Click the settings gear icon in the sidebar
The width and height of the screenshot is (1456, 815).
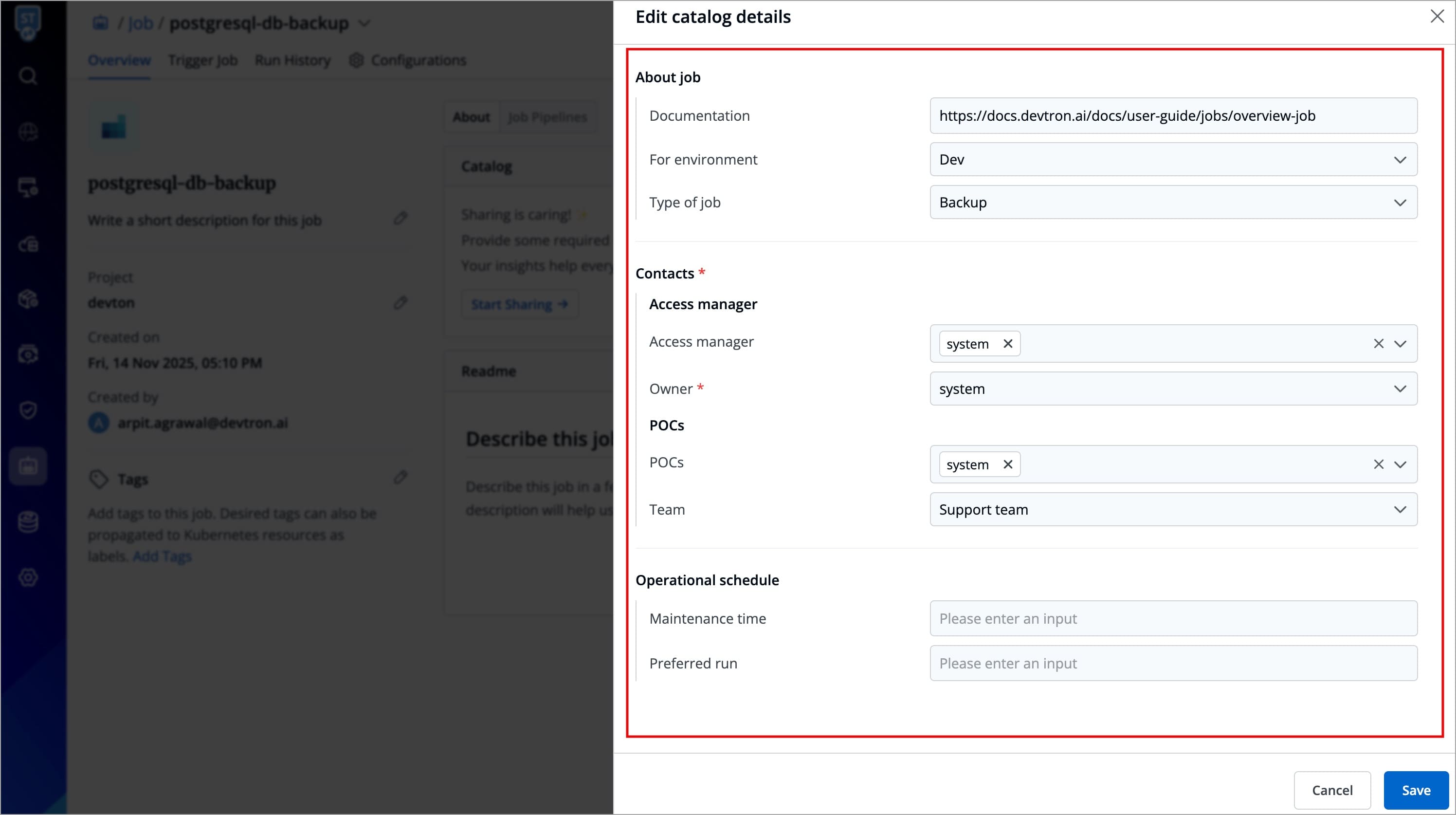pos(28,577)
